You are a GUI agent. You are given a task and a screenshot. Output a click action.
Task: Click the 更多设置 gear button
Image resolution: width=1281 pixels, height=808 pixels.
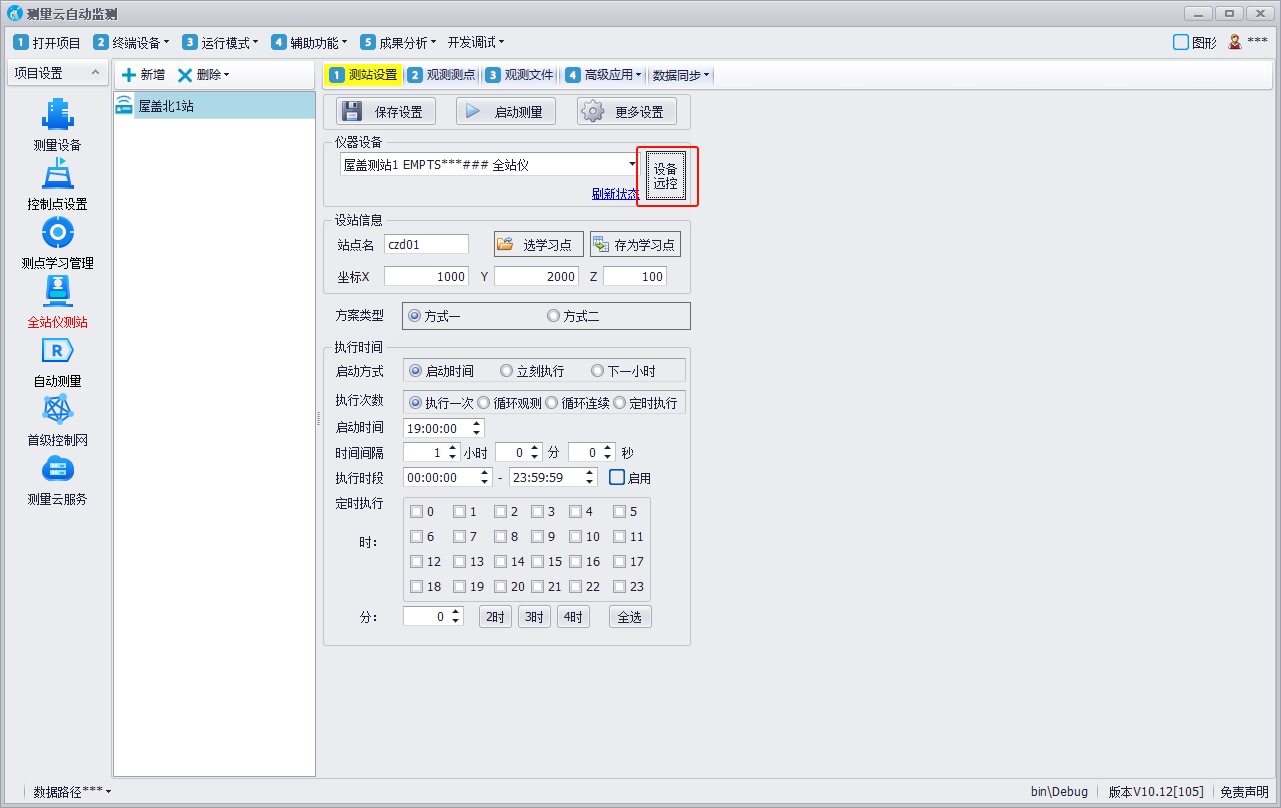626,112
